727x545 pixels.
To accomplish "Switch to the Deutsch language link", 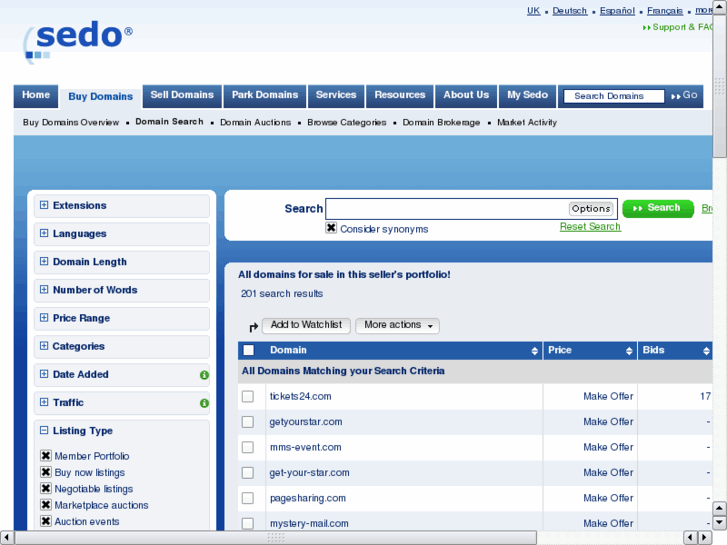I will (570, 11).
